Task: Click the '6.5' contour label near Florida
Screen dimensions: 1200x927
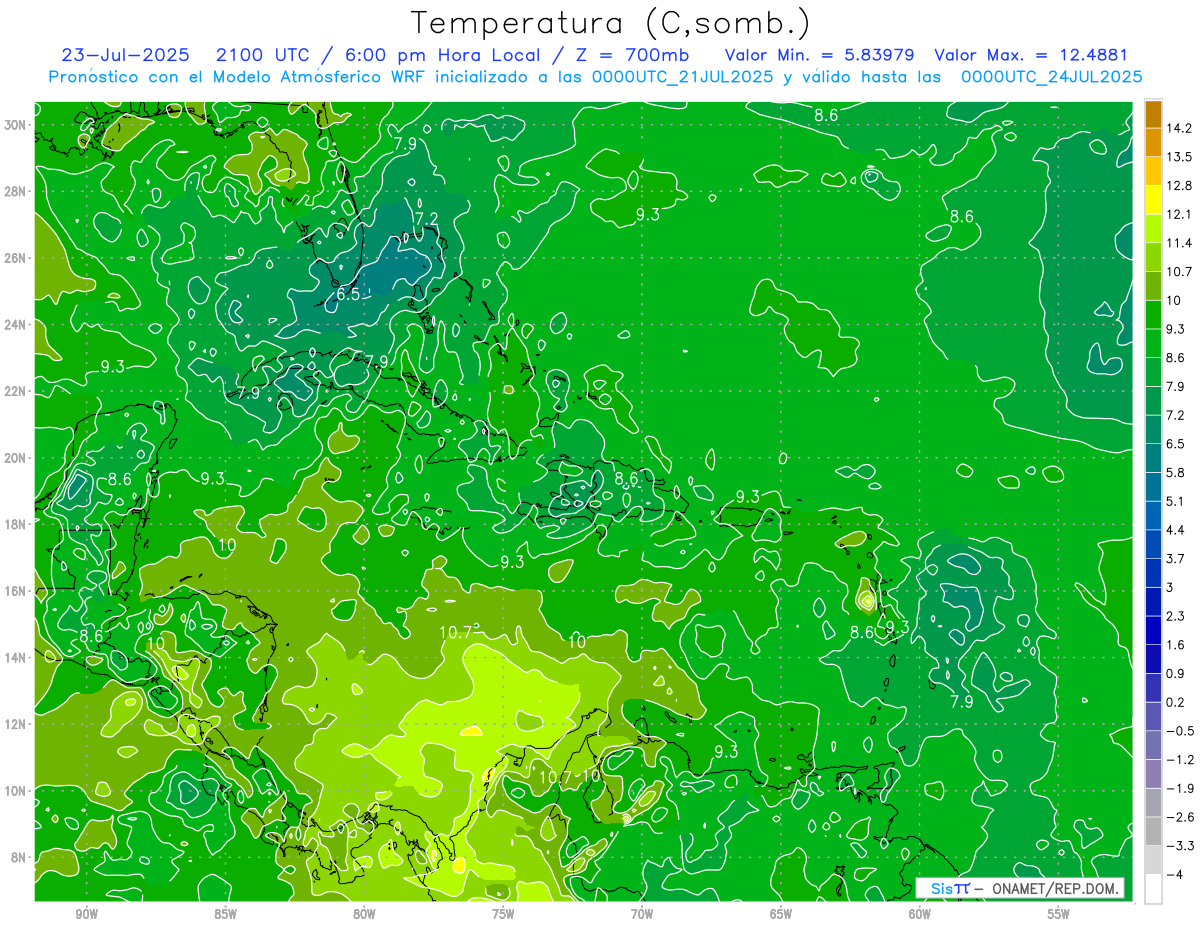Action: click(348, 295)
